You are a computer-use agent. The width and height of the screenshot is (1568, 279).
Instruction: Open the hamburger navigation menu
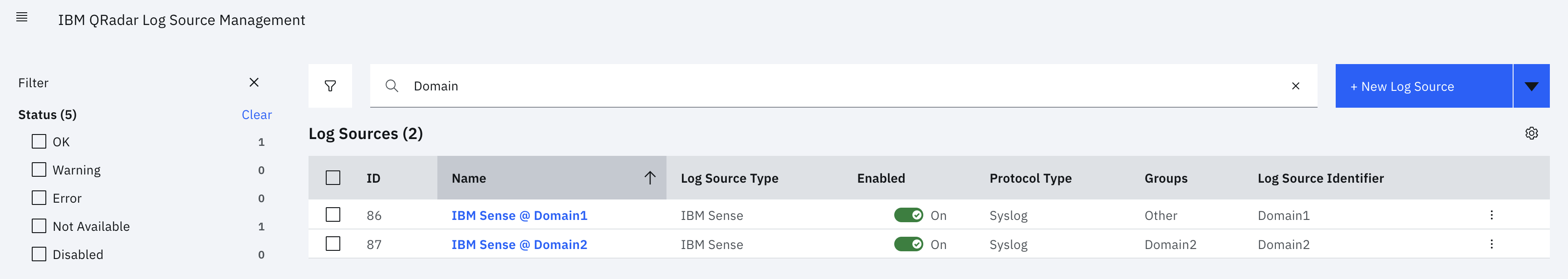[x=22, y=17]
